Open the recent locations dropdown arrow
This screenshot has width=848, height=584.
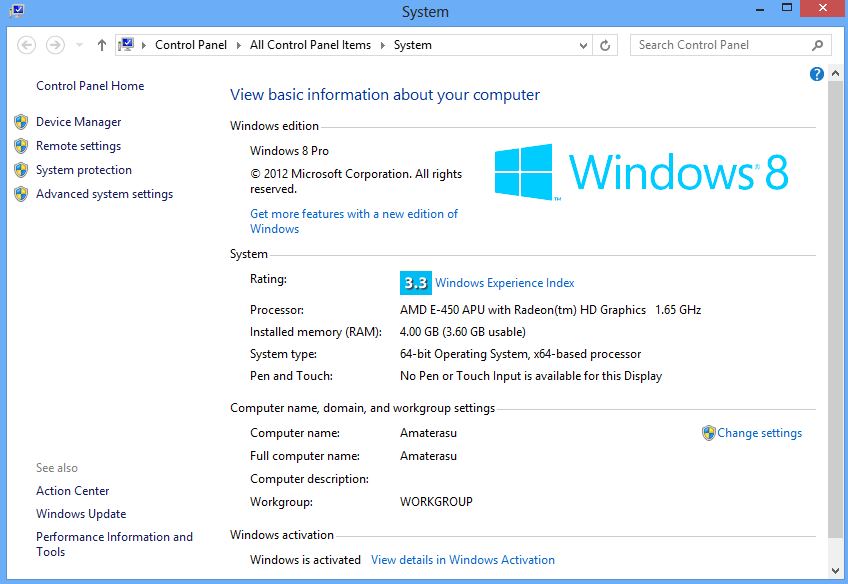pos(80,45)
